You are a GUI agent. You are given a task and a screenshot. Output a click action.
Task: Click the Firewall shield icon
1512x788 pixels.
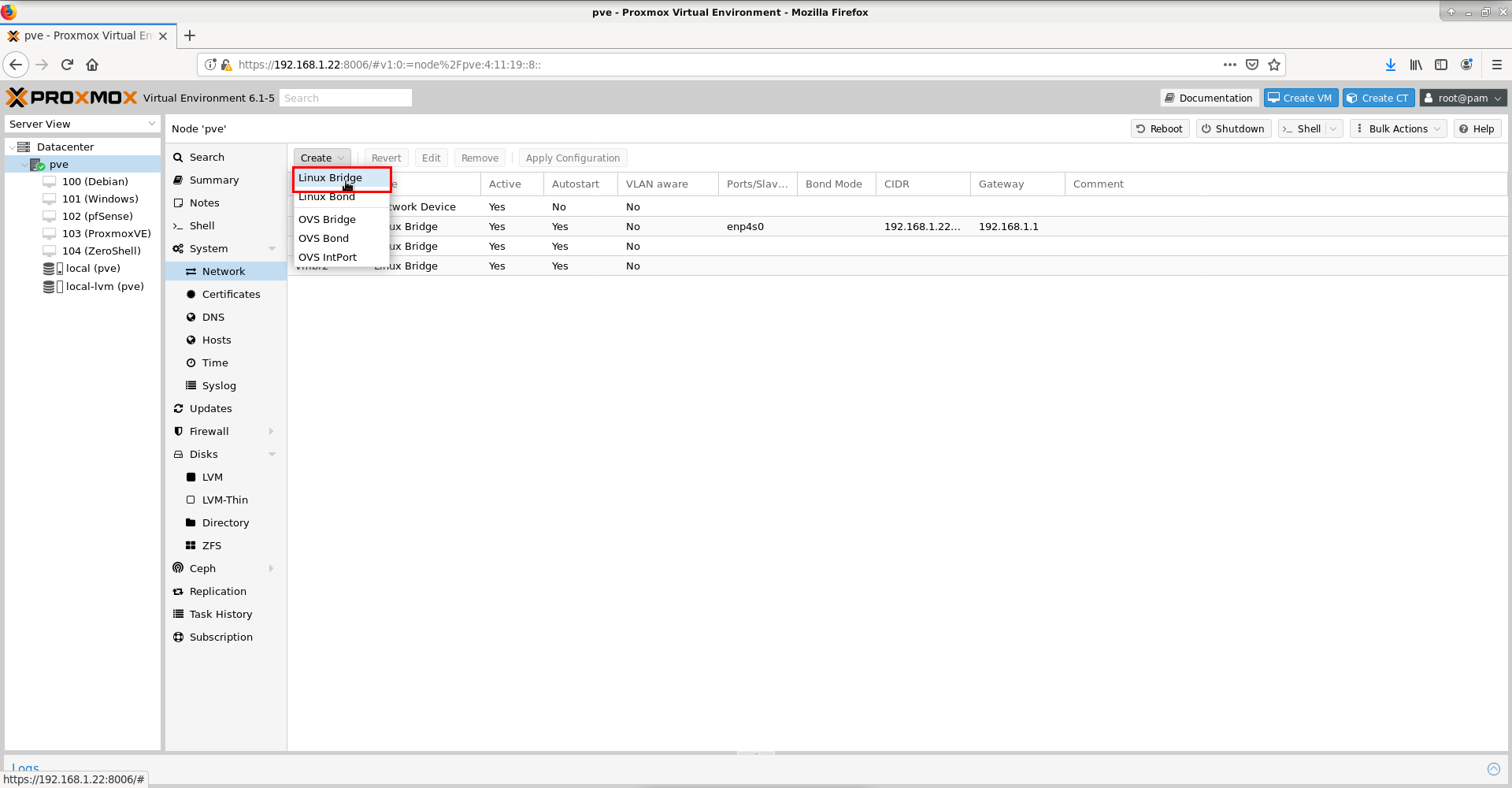click(178, 432)
